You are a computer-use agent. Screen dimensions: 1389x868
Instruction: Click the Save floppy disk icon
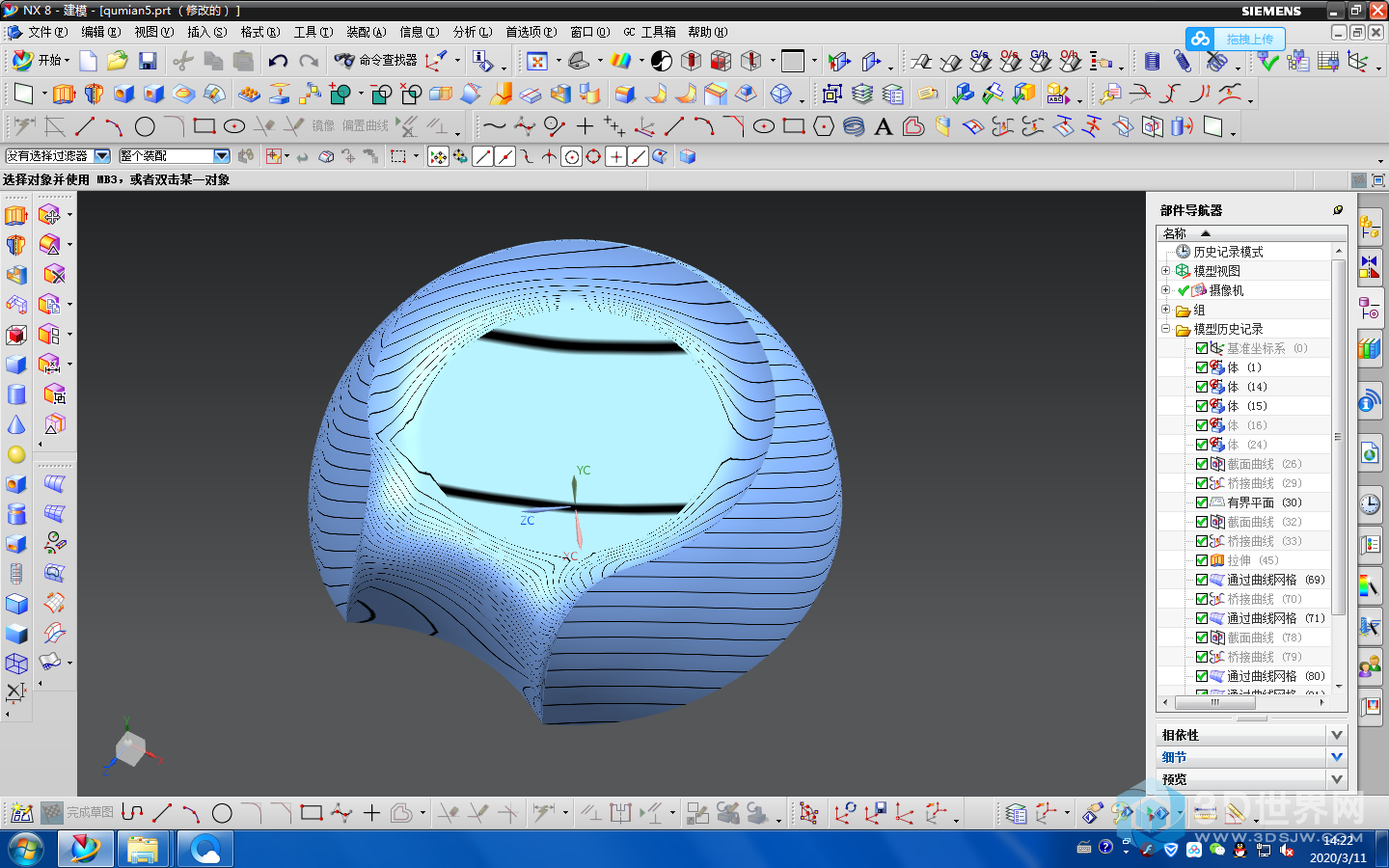(148, 61)
